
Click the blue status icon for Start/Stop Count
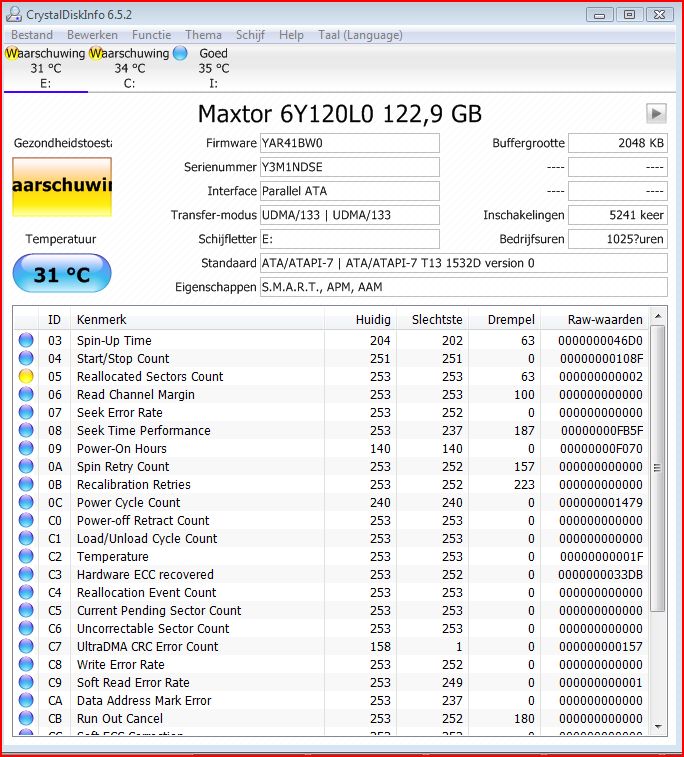[x=26, y=358]
